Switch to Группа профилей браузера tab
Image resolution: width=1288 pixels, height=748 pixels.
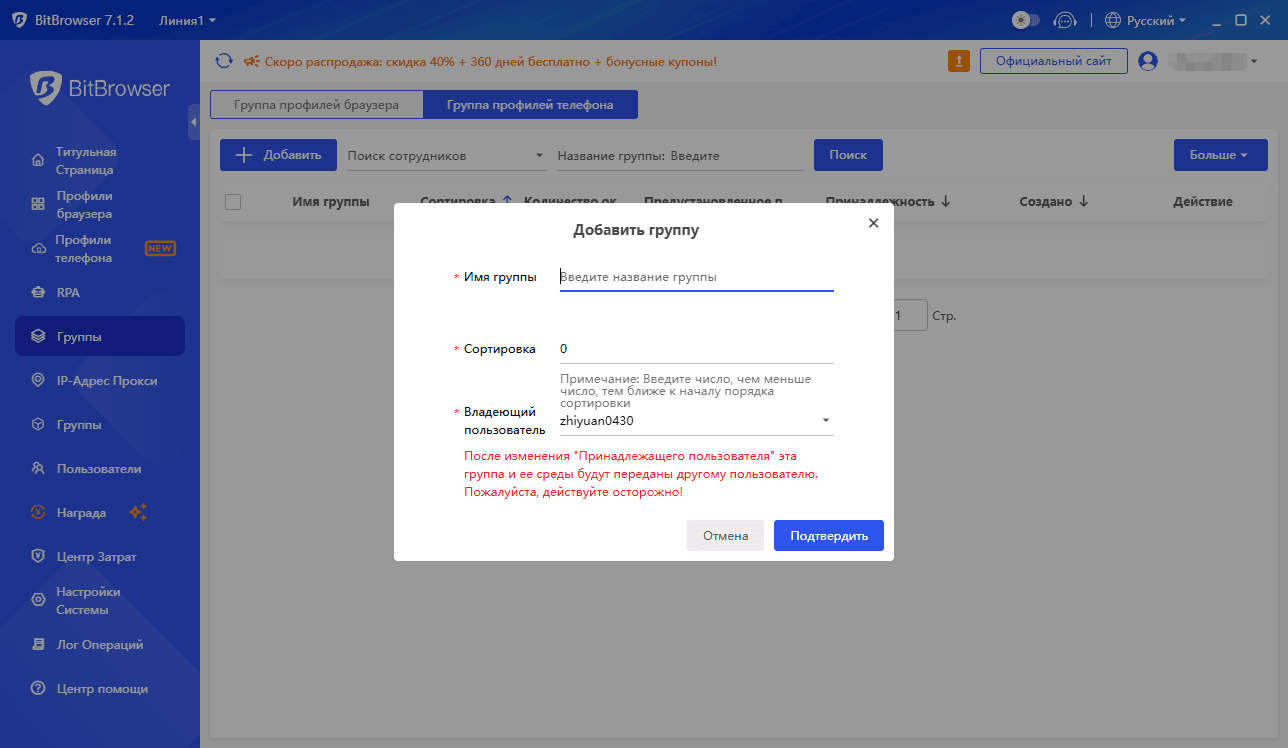pos(316,105)
